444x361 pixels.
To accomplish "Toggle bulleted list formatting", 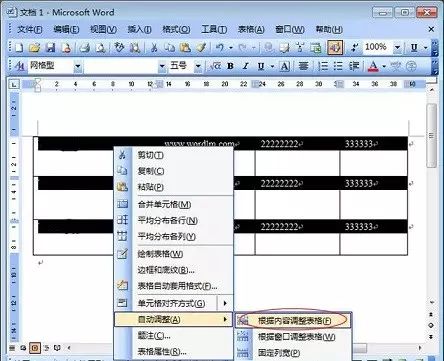I will tap(338, 66).
